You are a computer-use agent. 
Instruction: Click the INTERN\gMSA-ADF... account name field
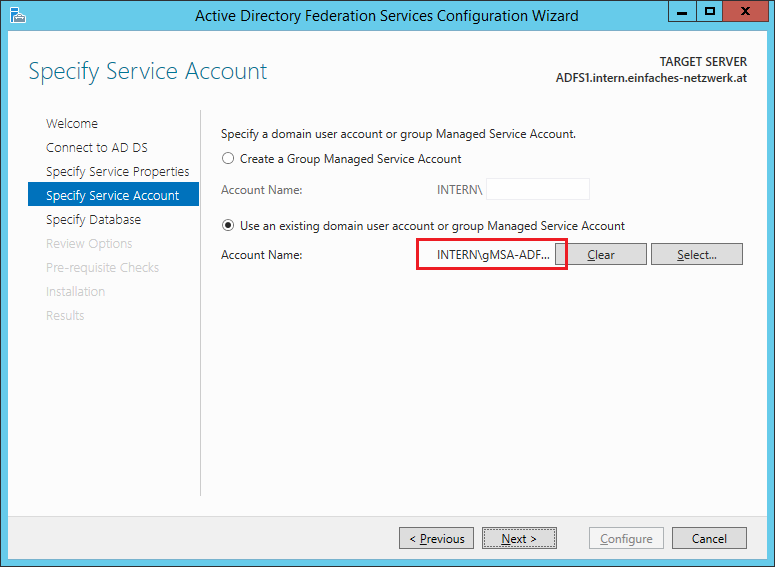(x=493, y=255)
